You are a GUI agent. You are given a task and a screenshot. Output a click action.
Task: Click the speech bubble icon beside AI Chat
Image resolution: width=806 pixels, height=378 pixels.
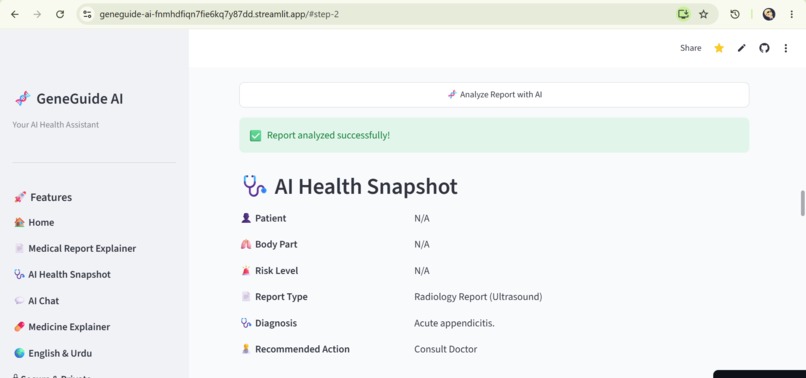(x=20, y=300)
